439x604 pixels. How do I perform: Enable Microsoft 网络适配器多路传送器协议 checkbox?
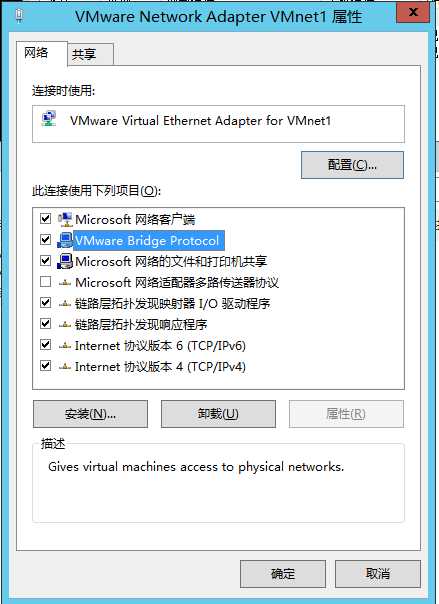point(45,282)
